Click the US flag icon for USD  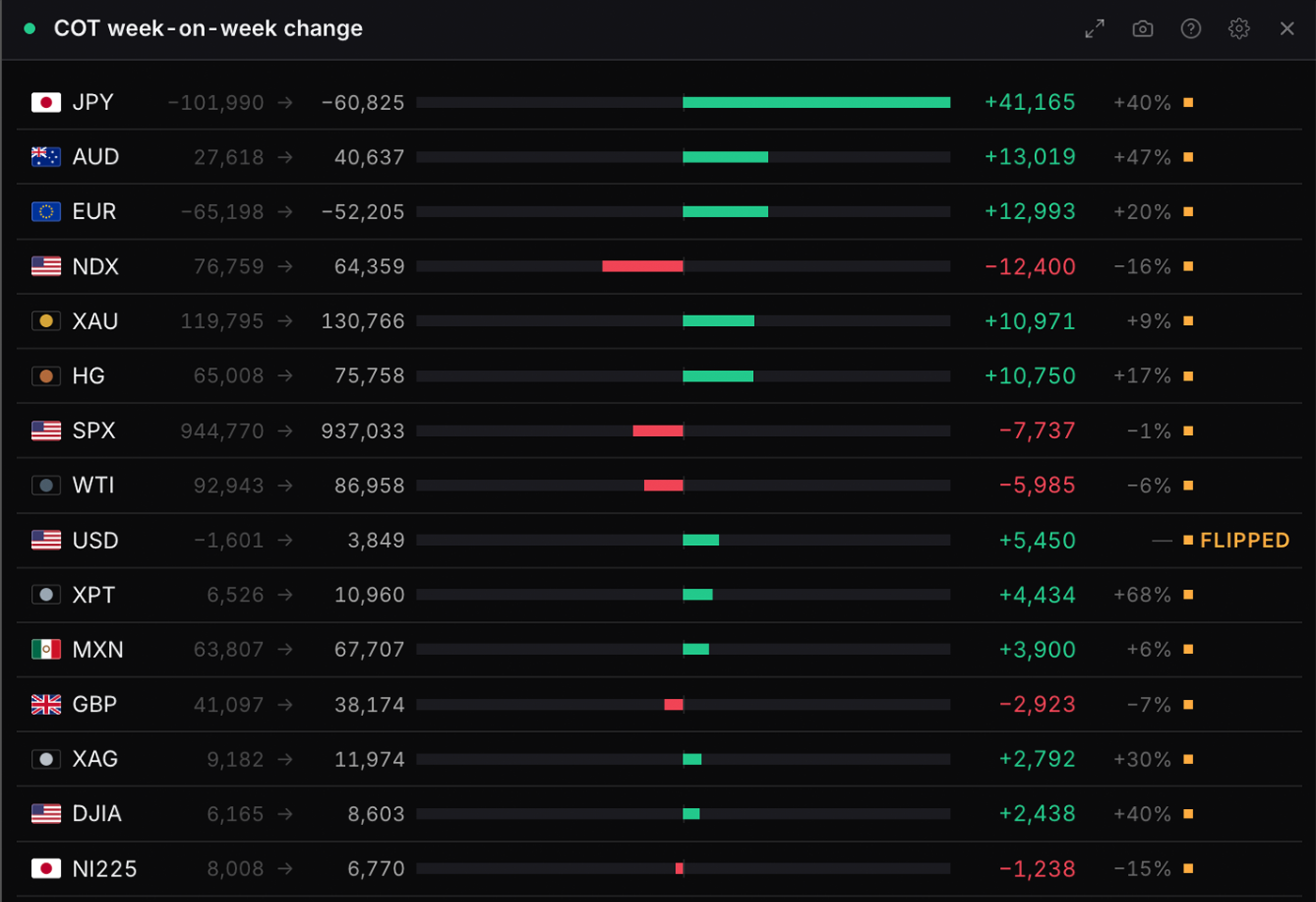coord(46,540)
